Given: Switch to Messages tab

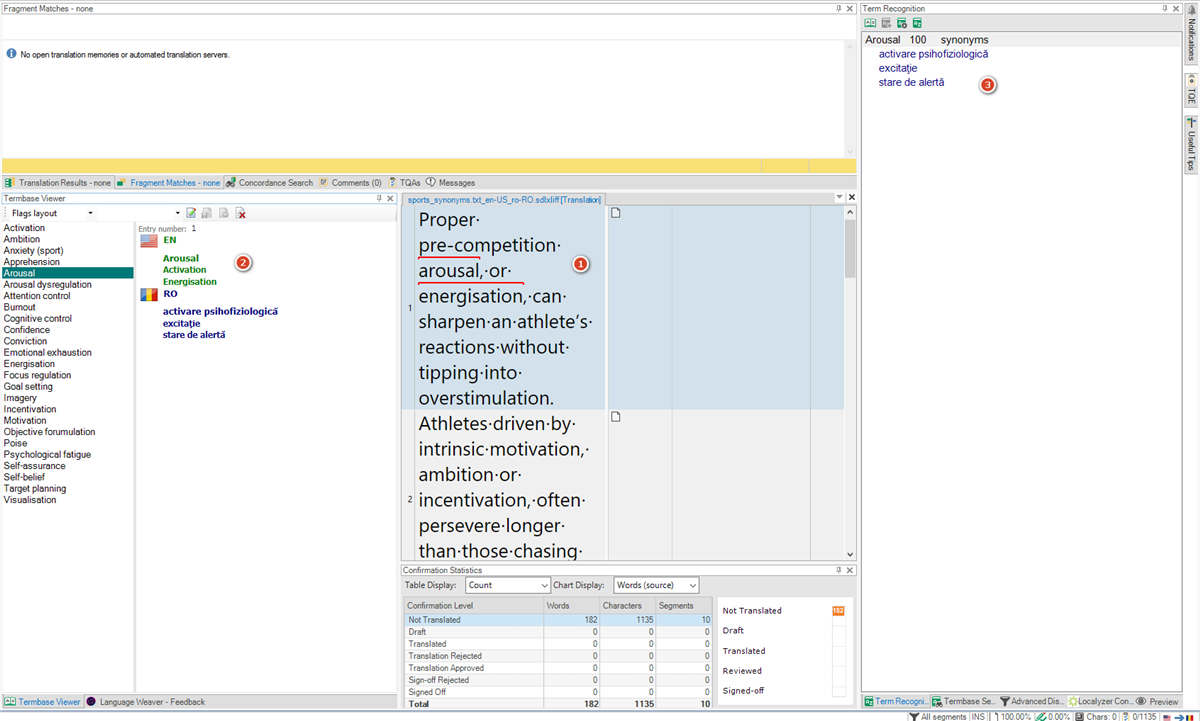Looking at the screenshot, I should click(451, 183).
